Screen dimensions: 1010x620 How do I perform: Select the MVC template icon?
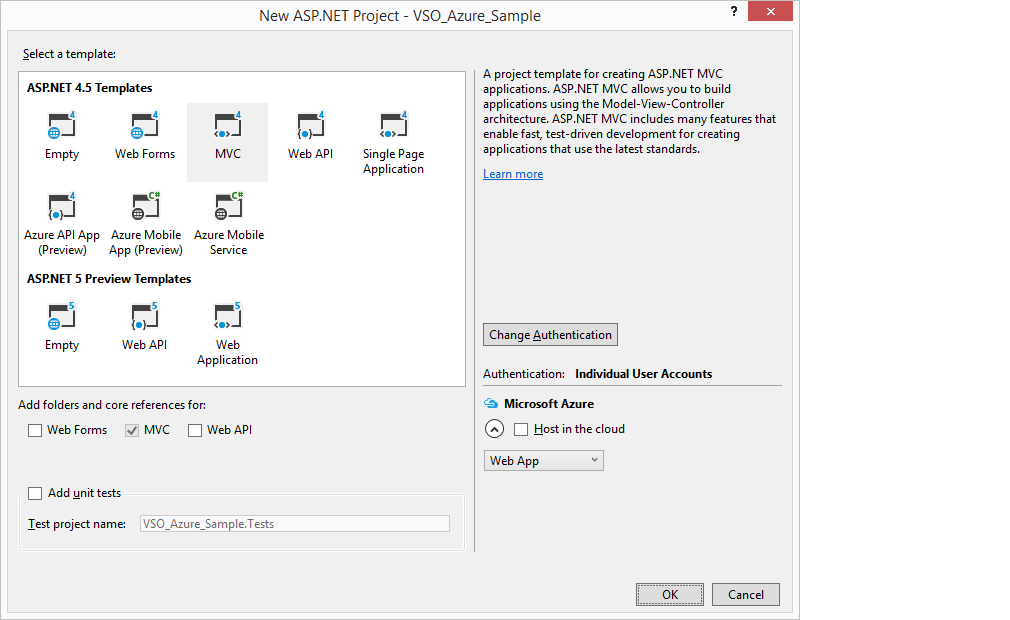coord(227,127)
